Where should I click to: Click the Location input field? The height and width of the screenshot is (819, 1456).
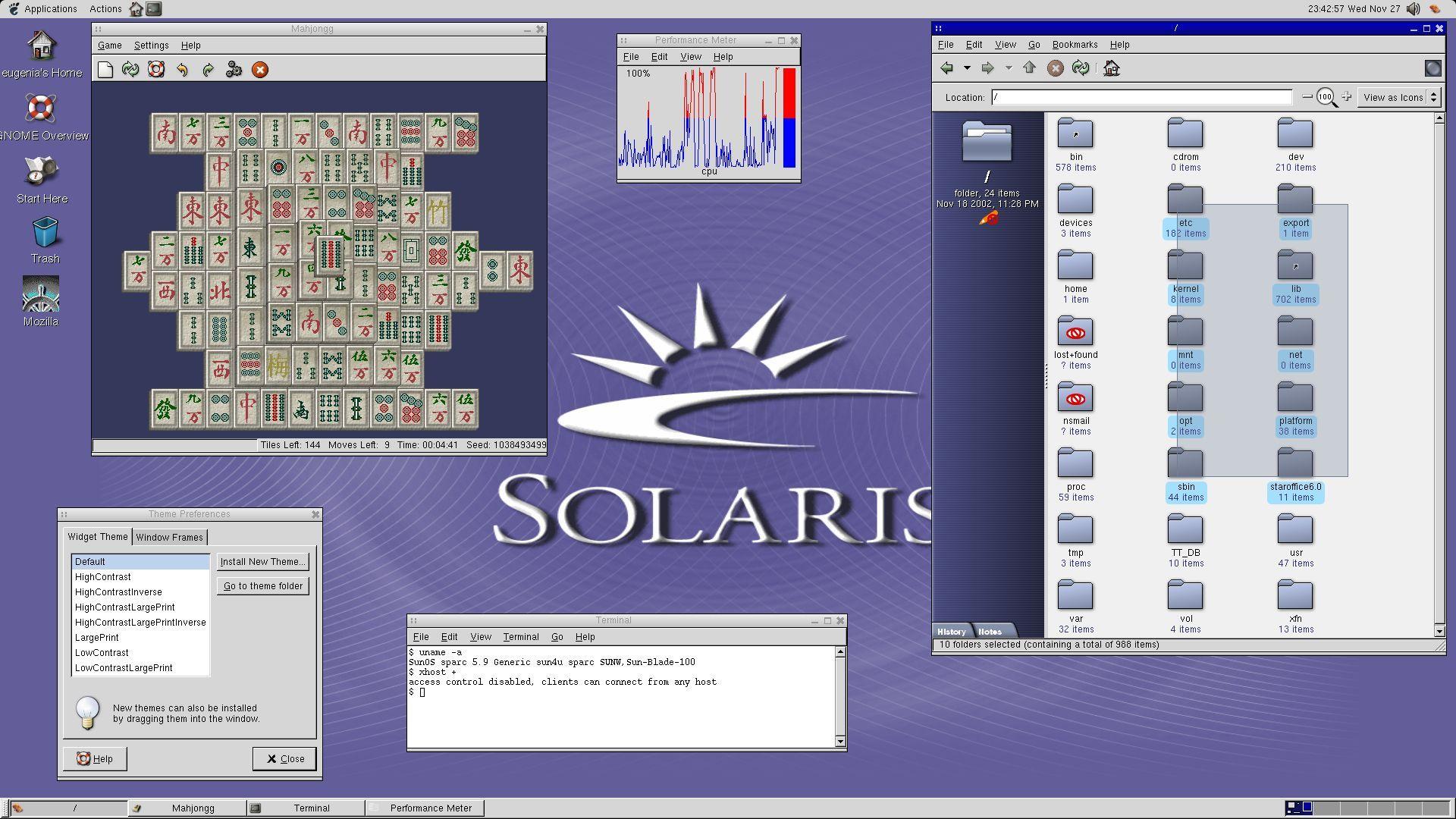(x=1141, y=97)
